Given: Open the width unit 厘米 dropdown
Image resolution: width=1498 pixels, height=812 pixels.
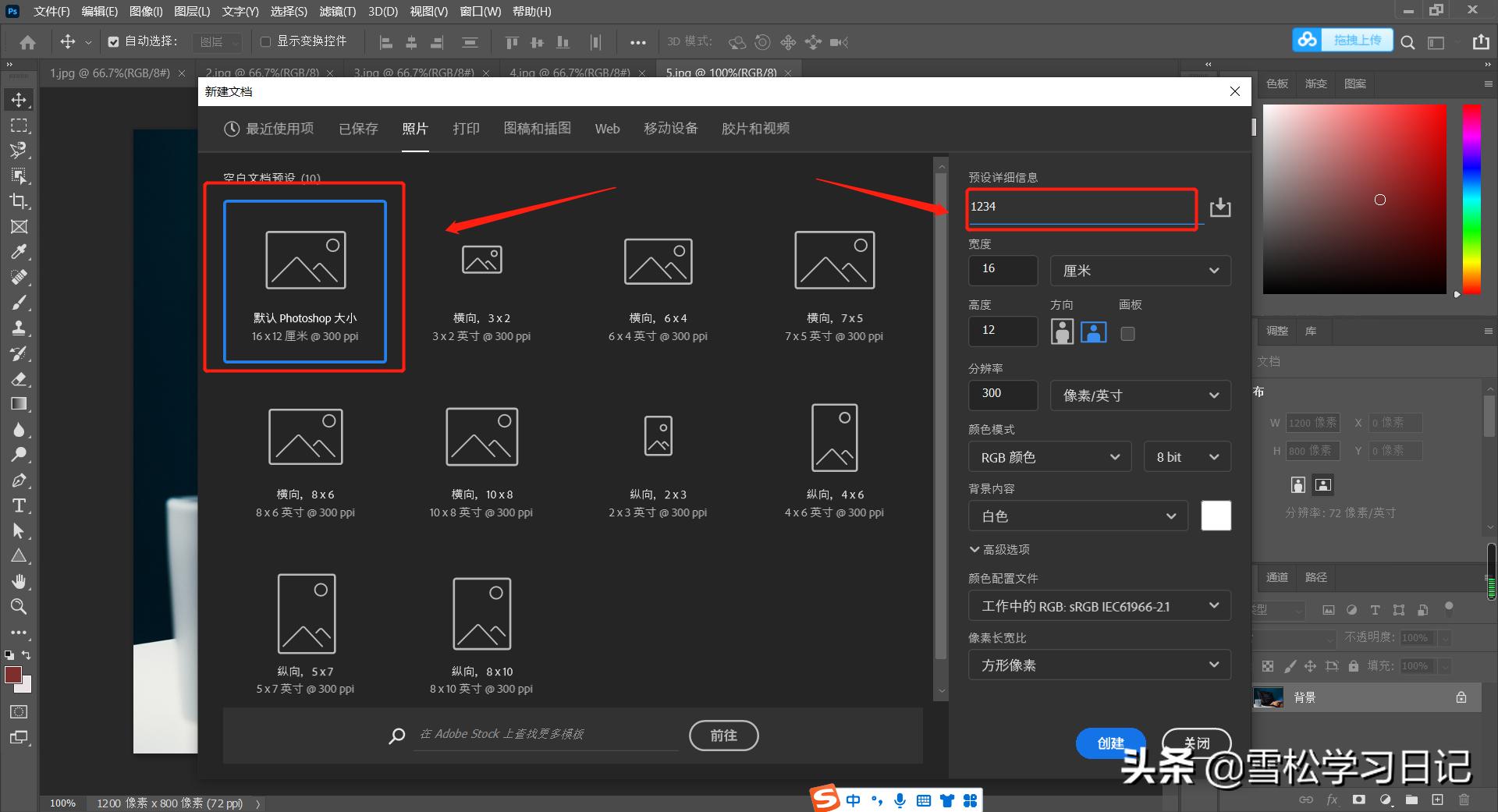Looking at the screenshot, I should pyautogui.click(x=1140, y=271).
